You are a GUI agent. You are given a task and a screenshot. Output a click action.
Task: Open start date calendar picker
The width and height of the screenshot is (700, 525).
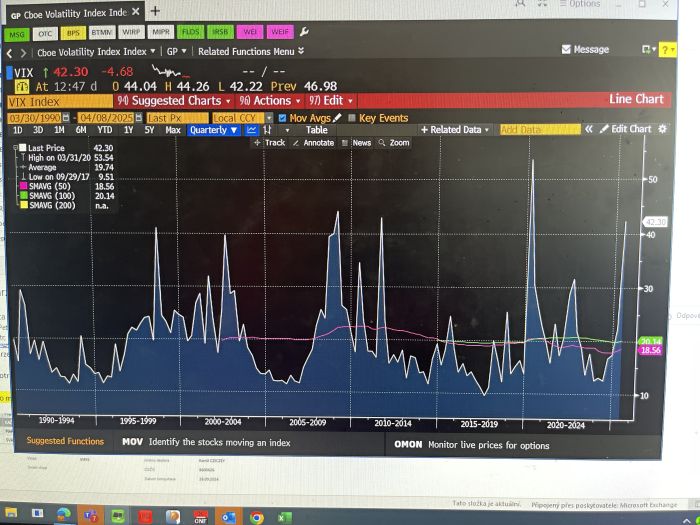pos(67,118)
